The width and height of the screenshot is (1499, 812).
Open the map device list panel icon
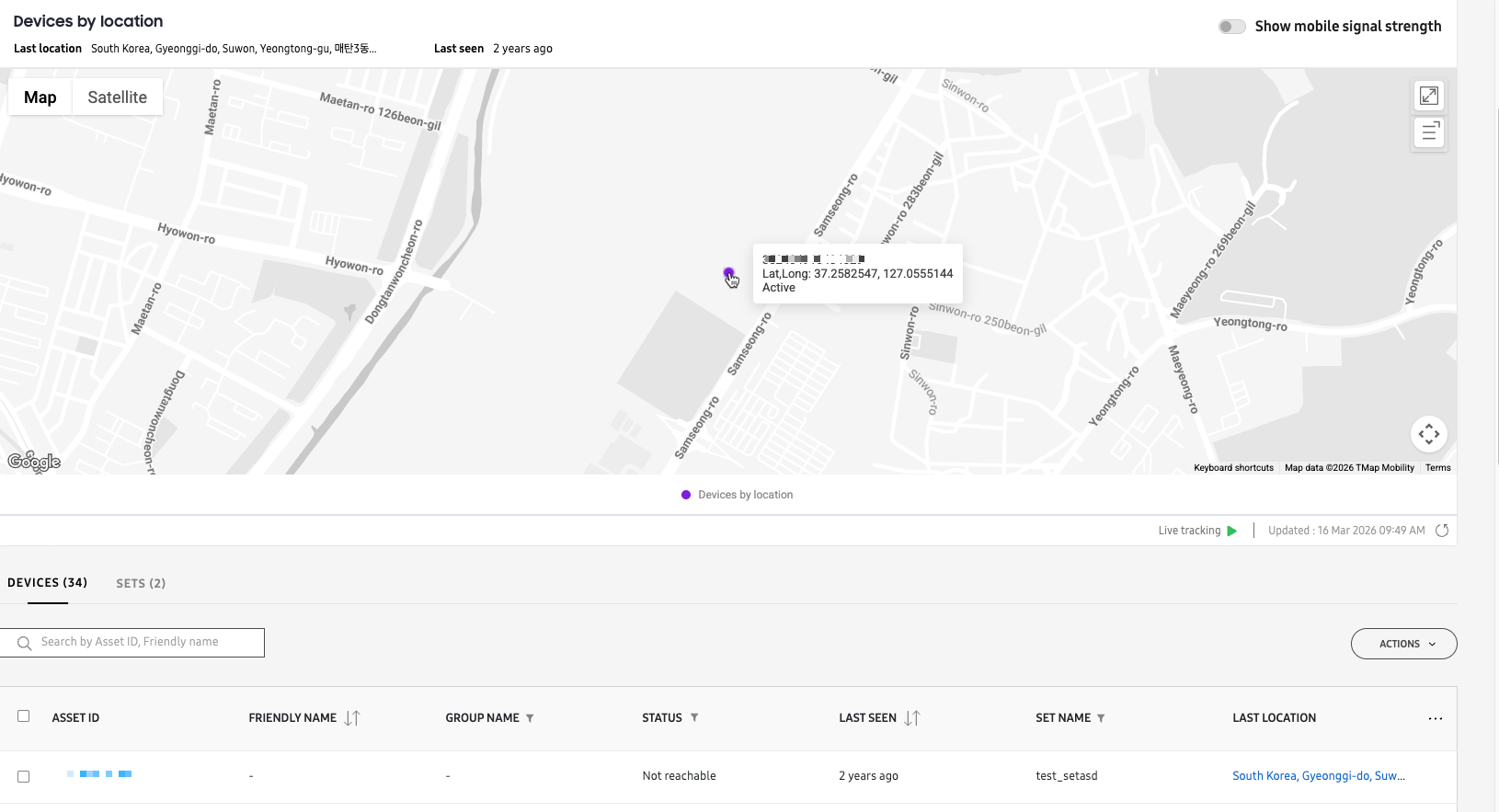pyautogui.click(x=1429, y=132)
